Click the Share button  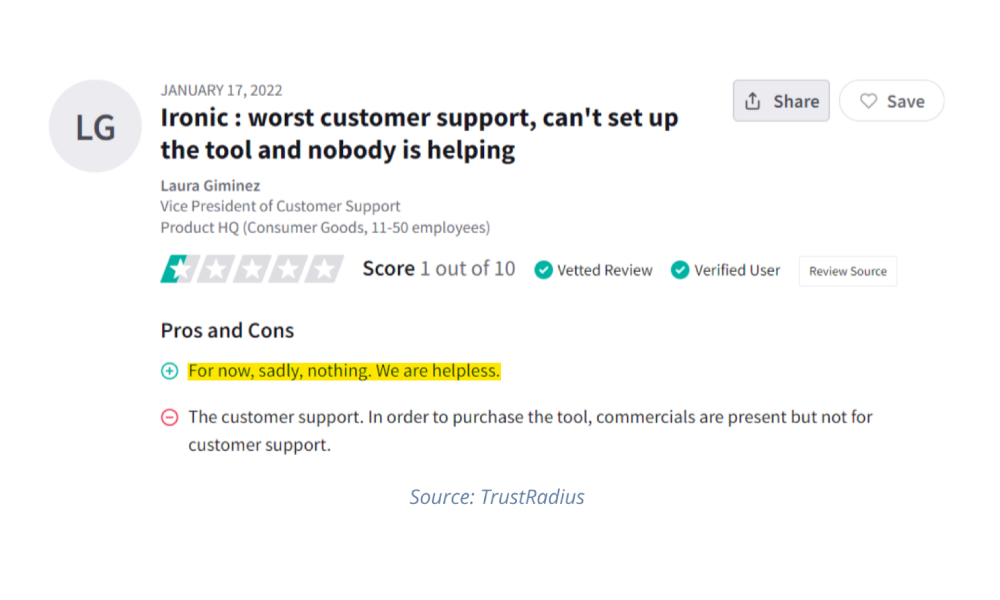click(x=781, y=100)
